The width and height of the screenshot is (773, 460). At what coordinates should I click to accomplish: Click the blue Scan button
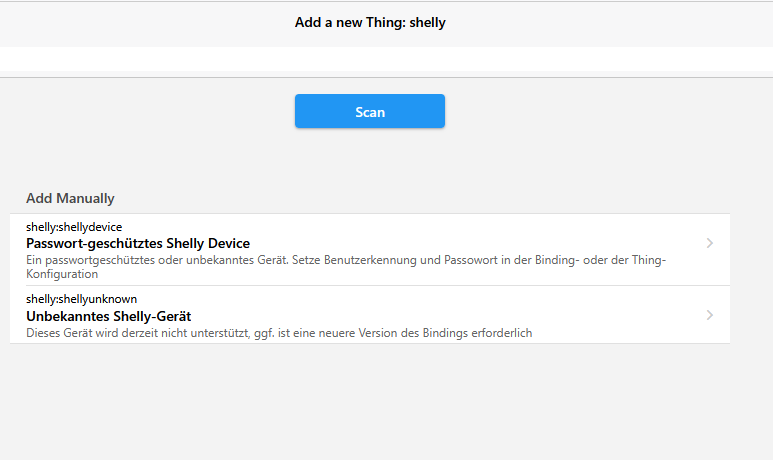pos(369,111)
